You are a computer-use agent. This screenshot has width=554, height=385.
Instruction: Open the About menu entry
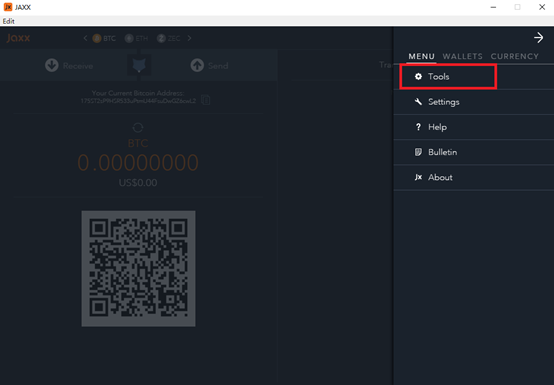pos(474,177)
